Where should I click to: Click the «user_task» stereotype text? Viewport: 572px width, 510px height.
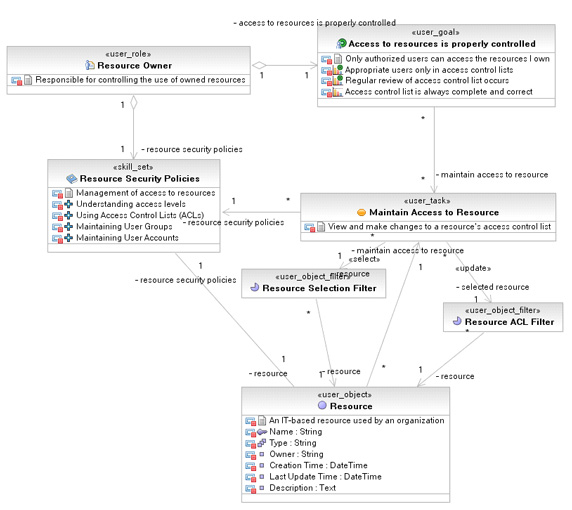coord(427,201)
